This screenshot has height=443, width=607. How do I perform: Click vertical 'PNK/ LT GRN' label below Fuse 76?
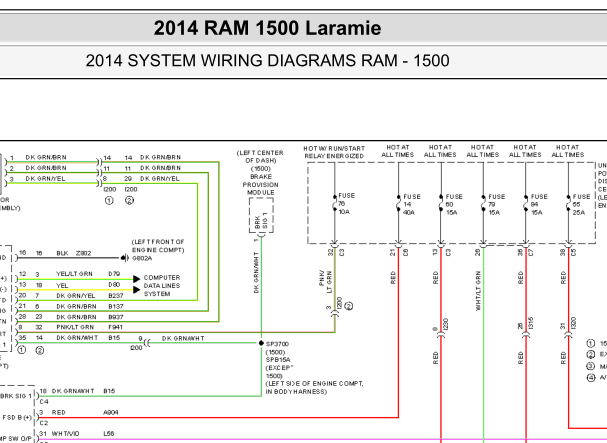click(x=326, y=282)
